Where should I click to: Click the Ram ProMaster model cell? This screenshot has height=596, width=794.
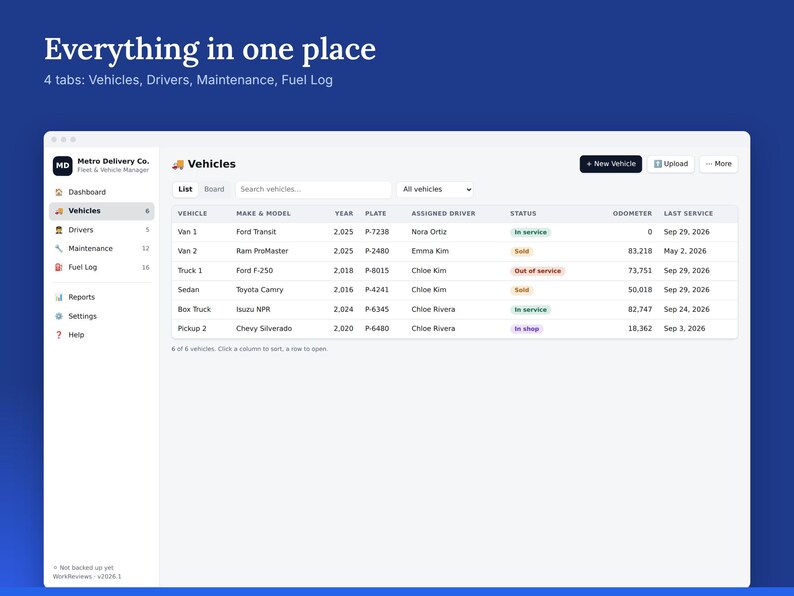(x=262, y=251)
